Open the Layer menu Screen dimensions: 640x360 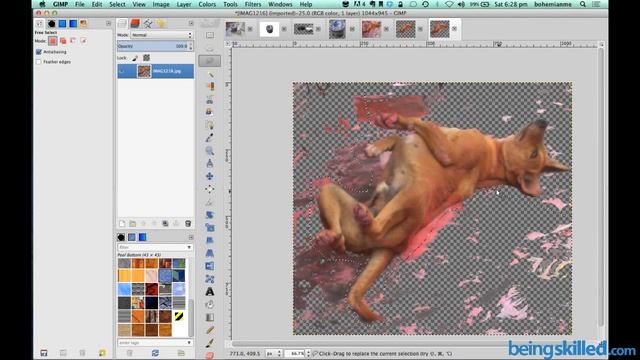tap(184, 4)
